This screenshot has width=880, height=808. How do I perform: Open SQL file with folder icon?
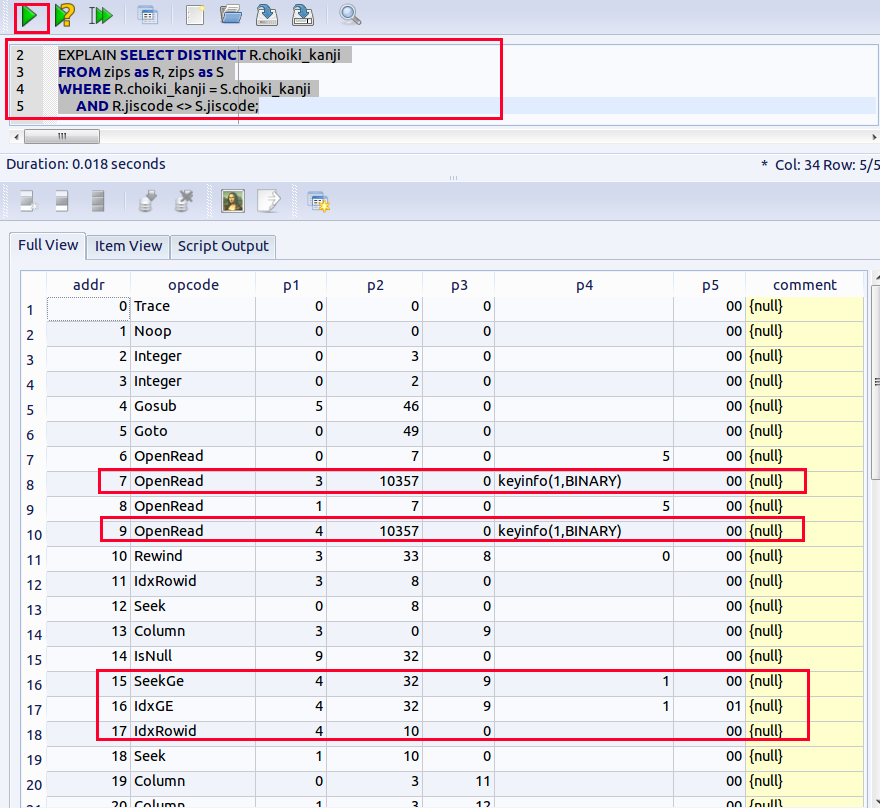231,15
